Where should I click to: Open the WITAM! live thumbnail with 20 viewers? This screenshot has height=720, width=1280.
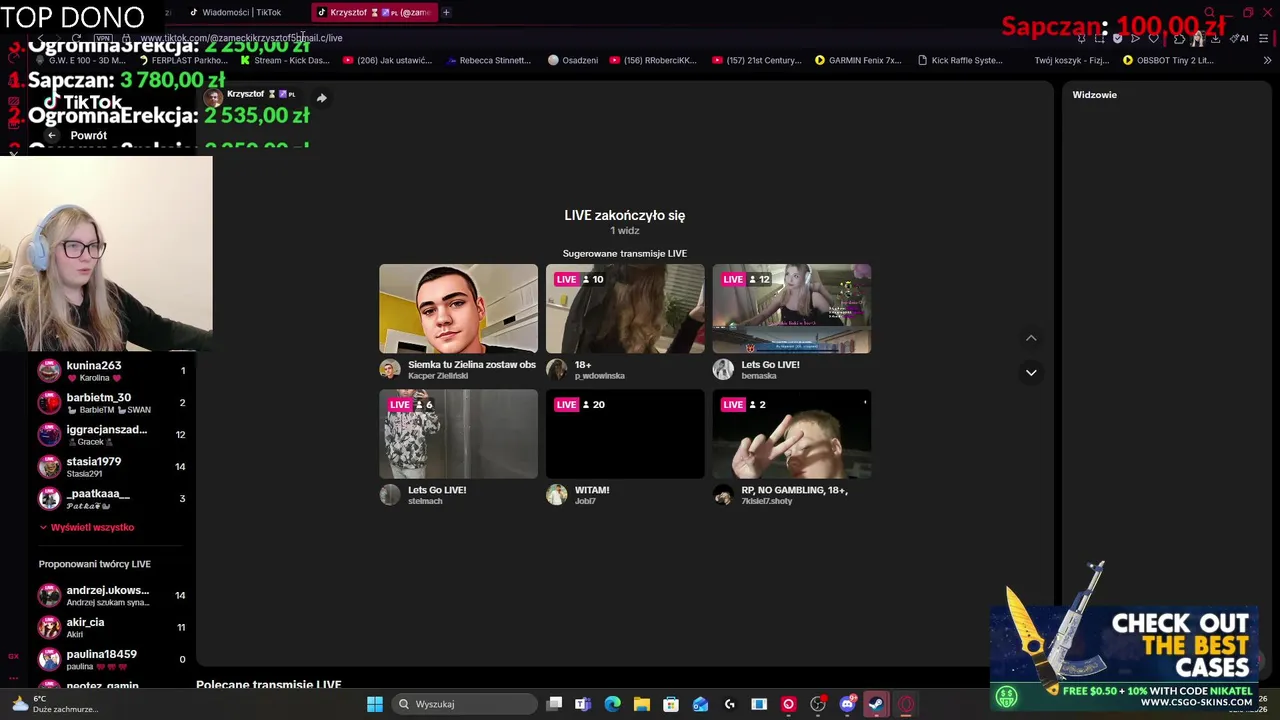point(625,434)
